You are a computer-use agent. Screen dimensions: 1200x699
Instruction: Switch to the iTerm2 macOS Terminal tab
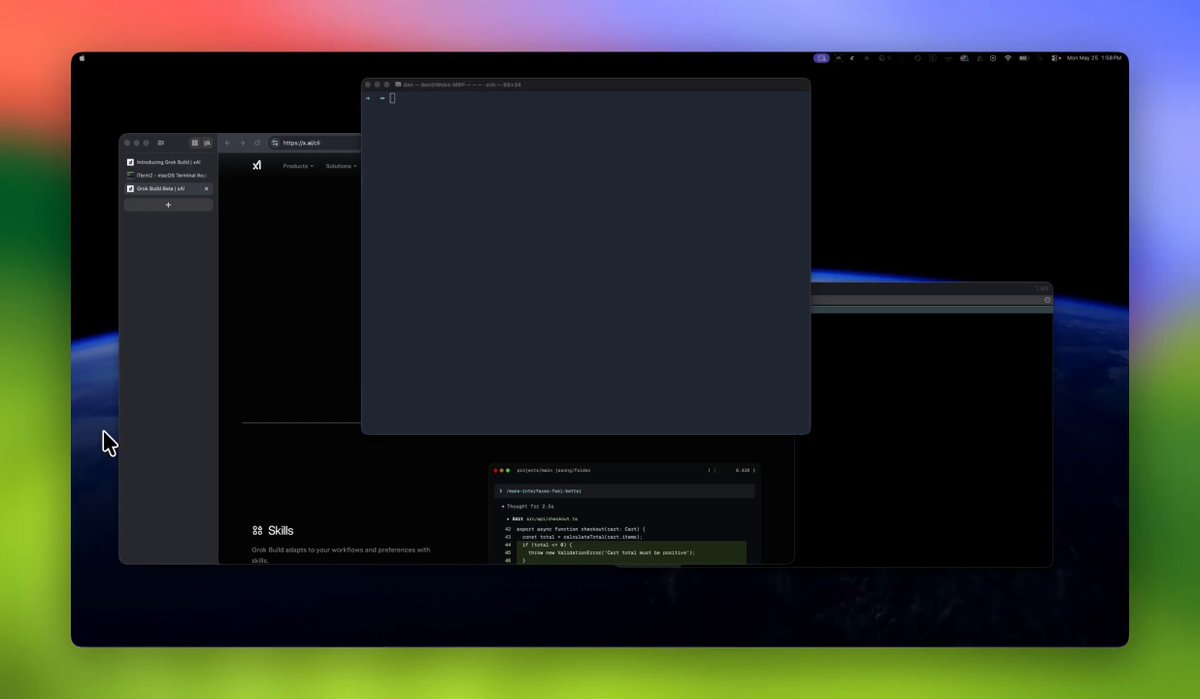point(167,175)
